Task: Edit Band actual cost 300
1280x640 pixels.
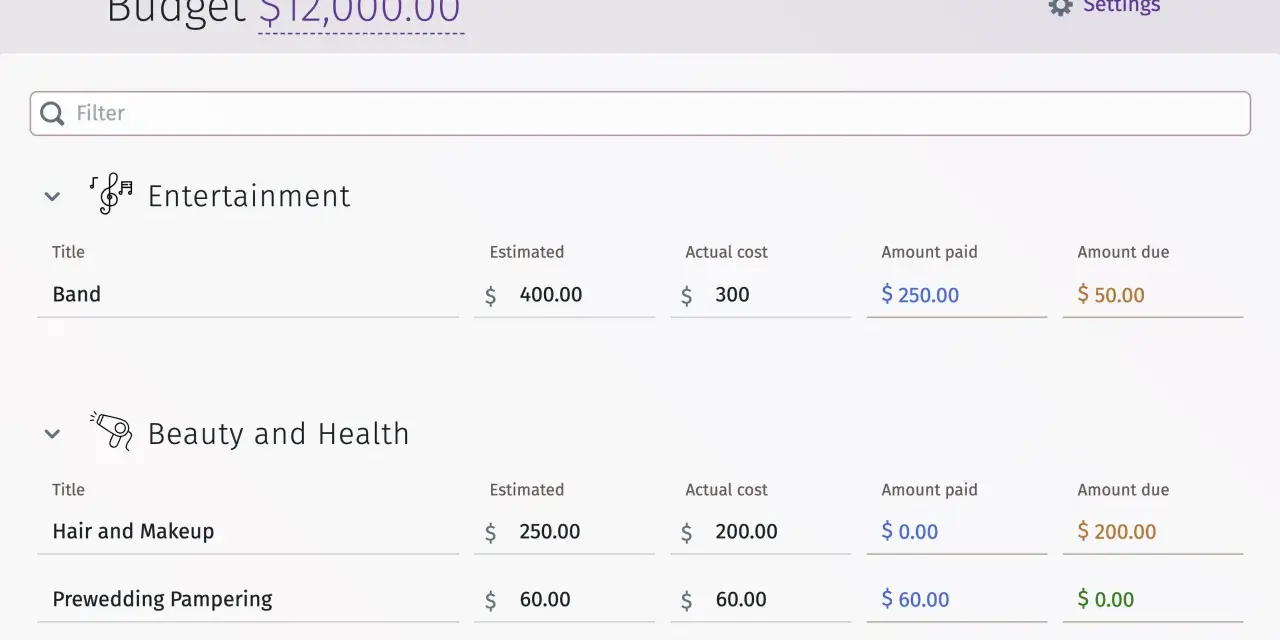Action: pos(760,295)
